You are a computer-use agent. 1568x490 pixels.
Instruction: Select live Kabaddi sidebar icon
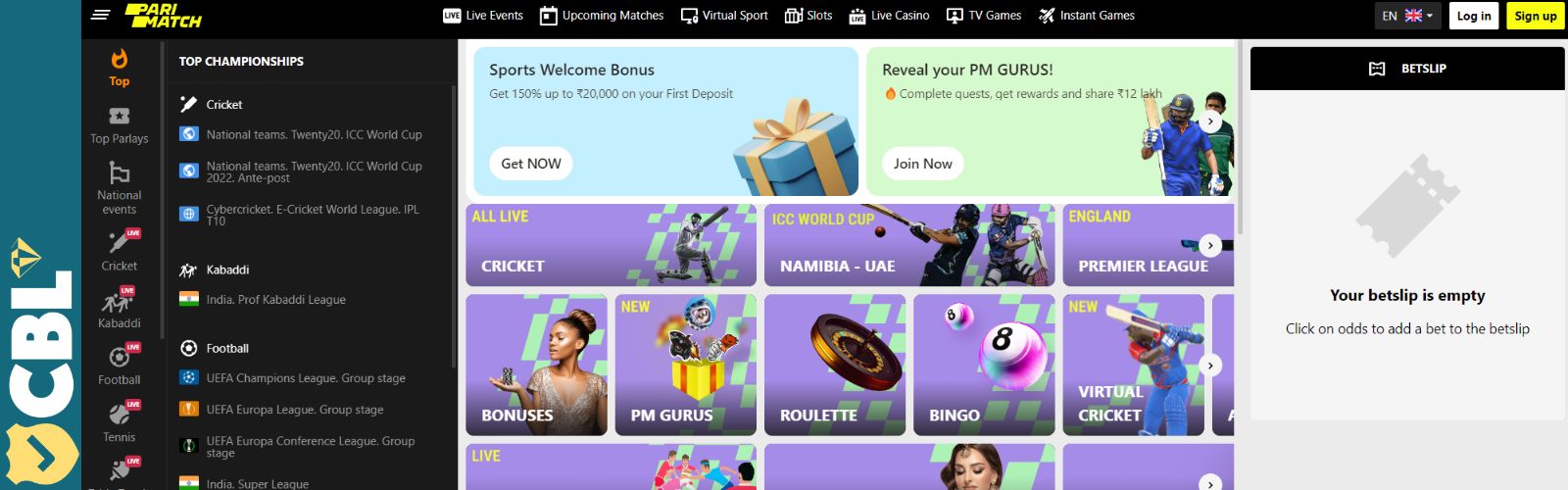(120, 300)
